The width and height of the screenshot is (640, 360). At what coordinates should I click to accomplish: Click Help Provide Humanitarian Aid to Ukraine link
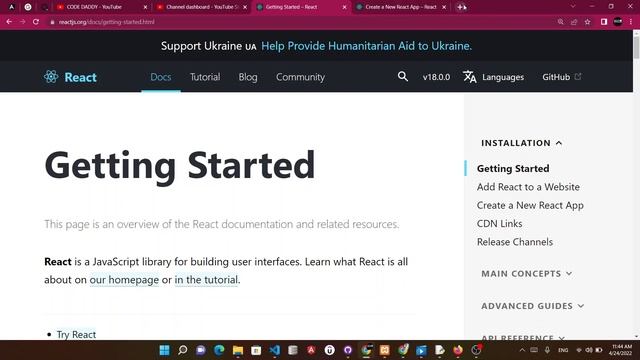pos(367,46)
